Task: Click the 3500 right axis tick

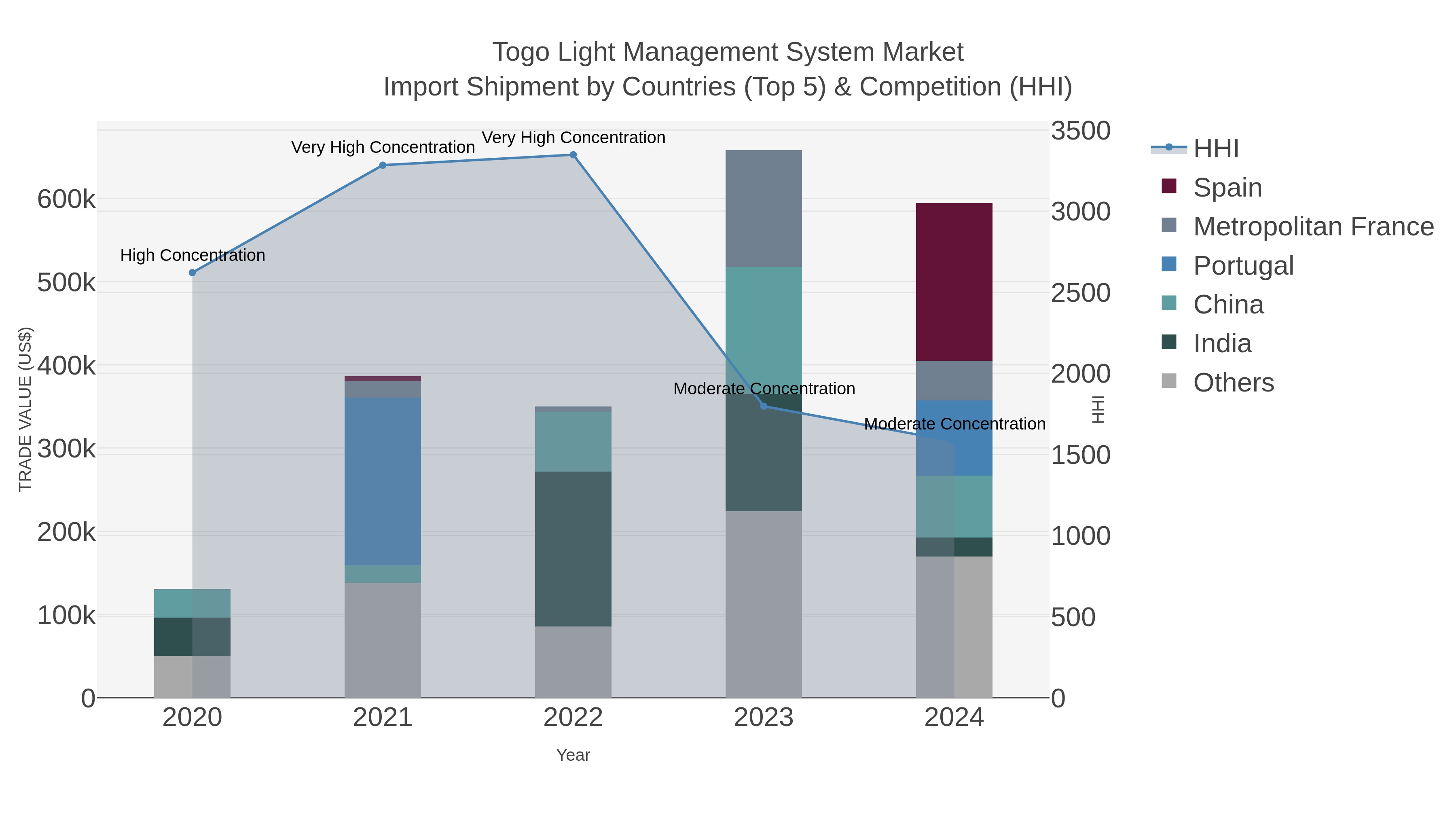Action: point(1081,131)
